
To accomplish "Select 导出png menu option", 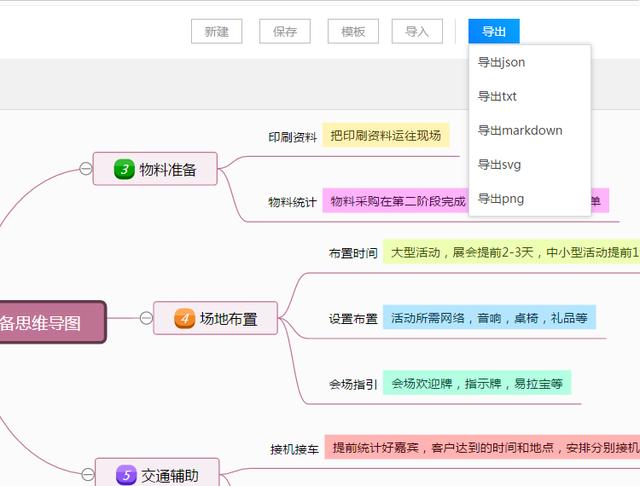I will coord(500,199).
